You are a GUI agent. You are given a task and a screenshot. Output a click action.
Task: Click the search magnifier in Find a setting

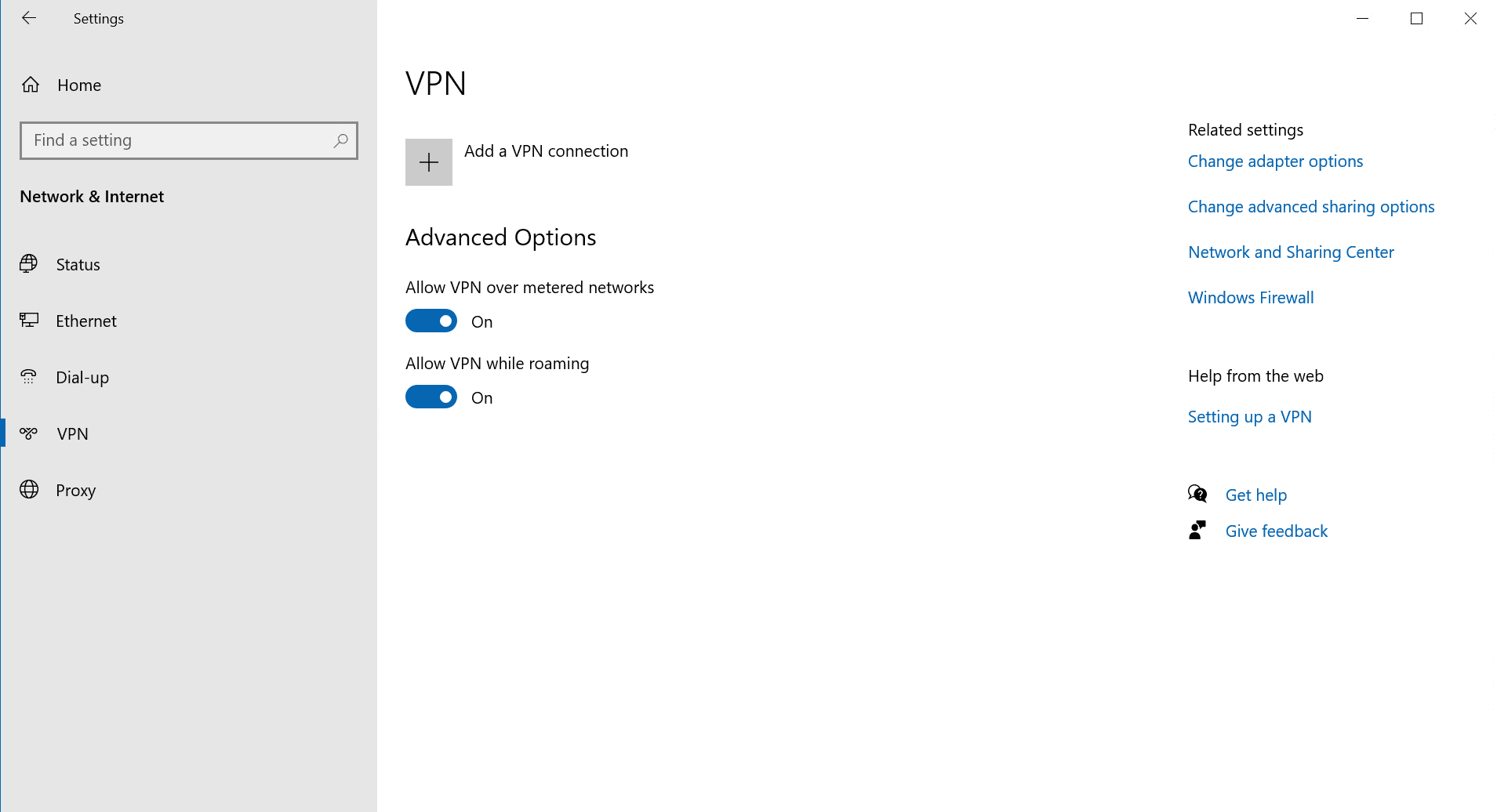point(340,140)
